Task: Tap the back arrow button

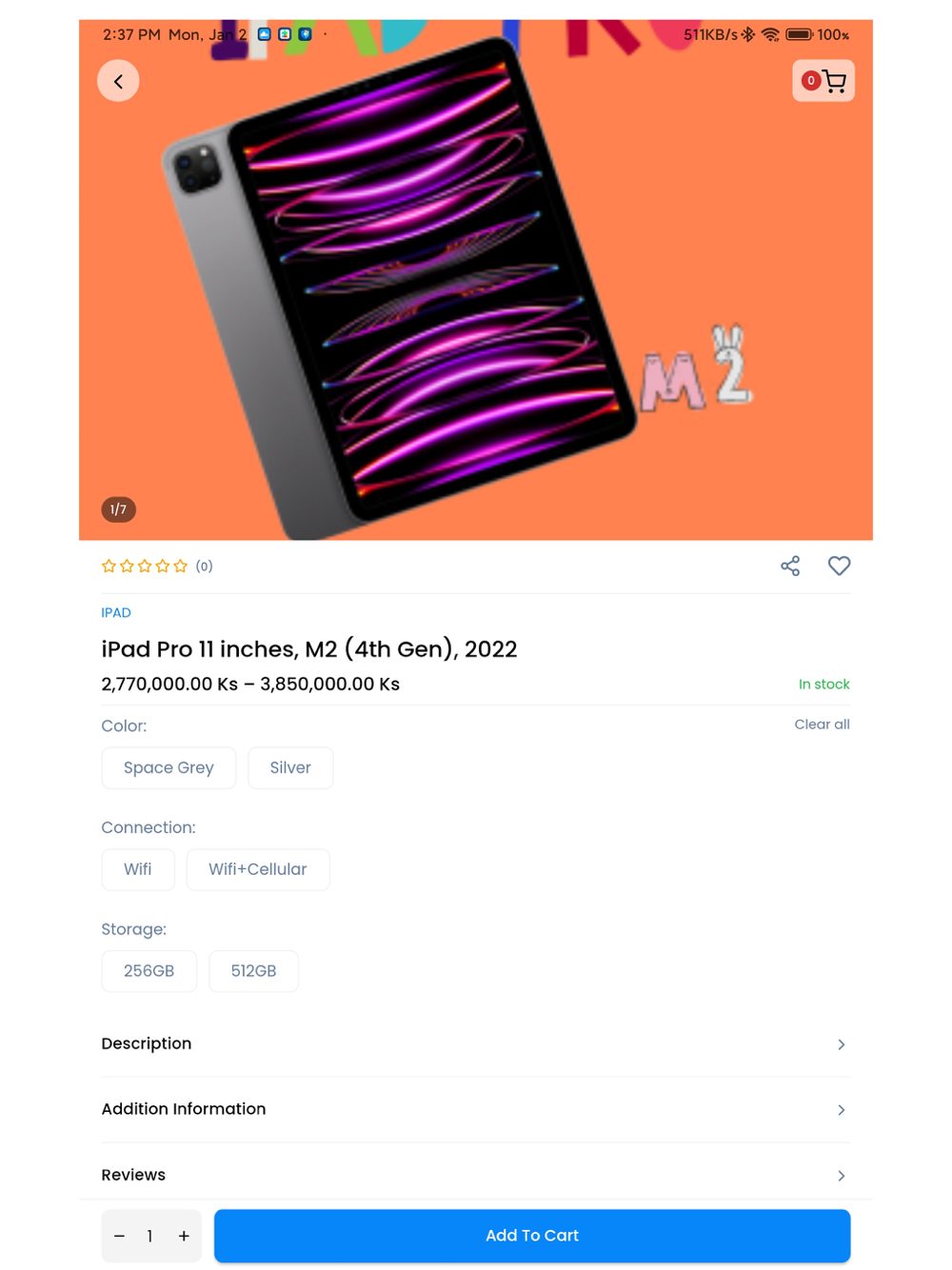Action: [118, 81]
